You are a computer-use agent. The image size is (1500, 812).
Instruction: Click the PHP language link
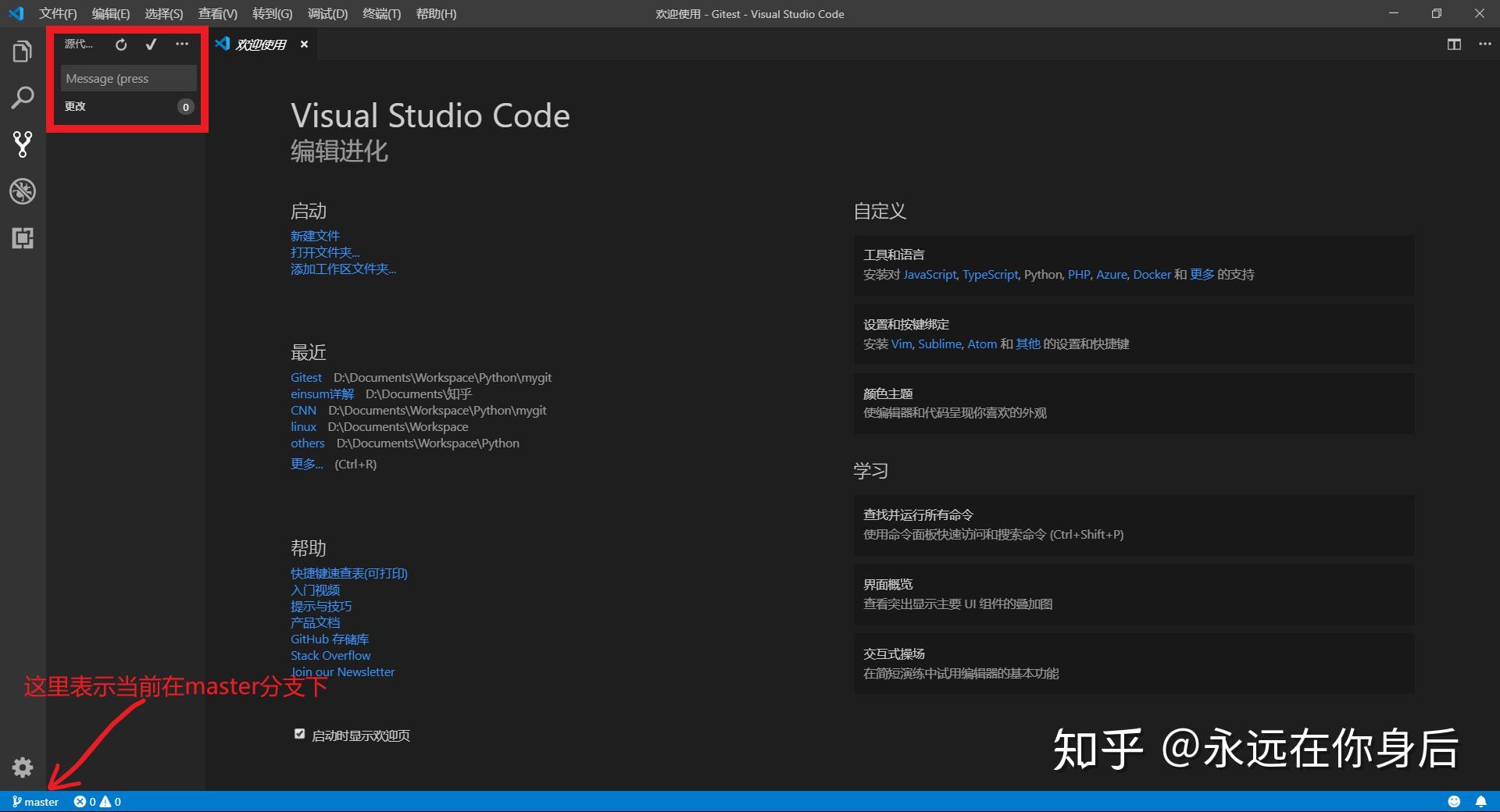pyautogui.click(x=1079, y=274)
